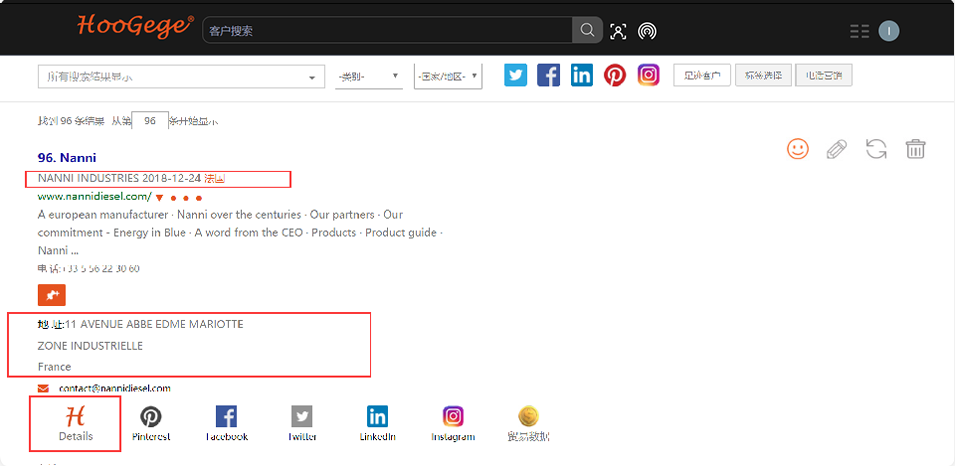Click the ZONE INDUSTRIELLE address line

[x=90, y=346]
